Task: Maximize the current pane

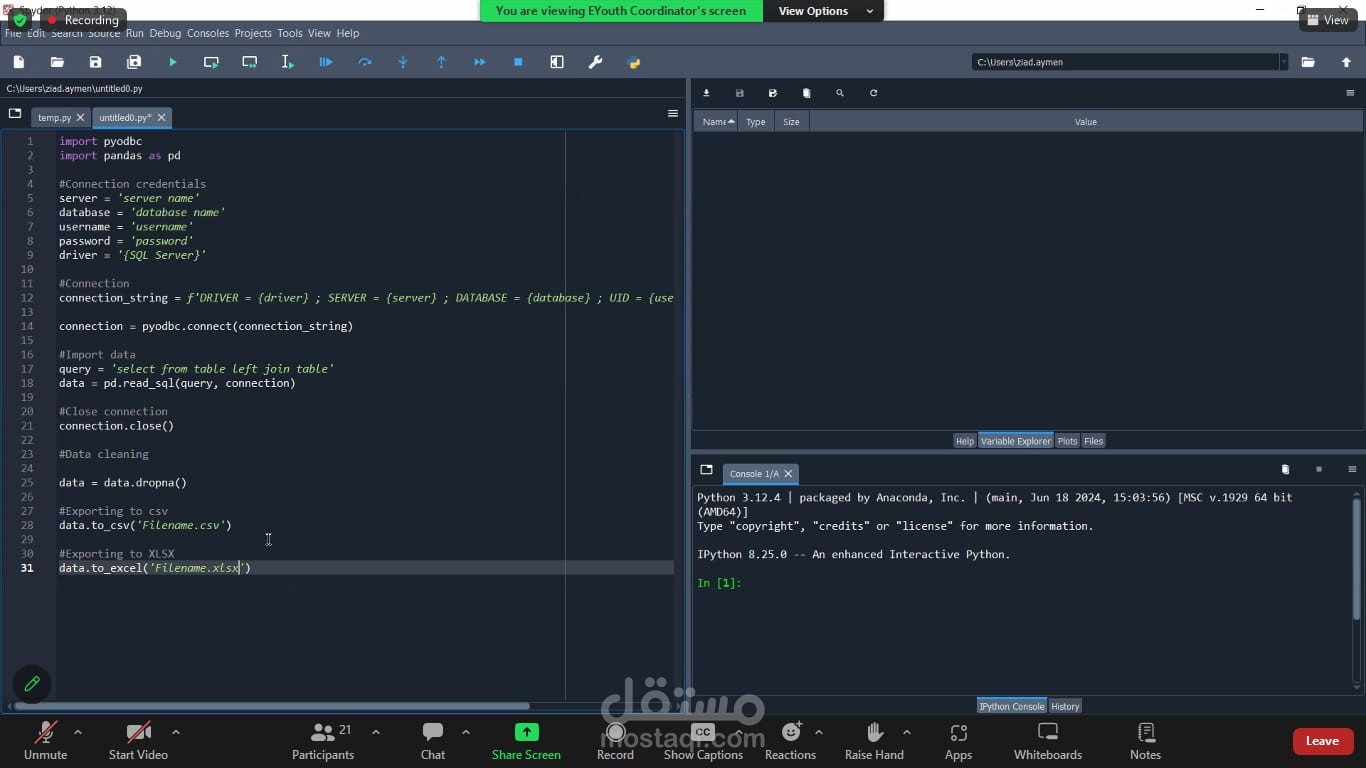Action: (557, 62)
